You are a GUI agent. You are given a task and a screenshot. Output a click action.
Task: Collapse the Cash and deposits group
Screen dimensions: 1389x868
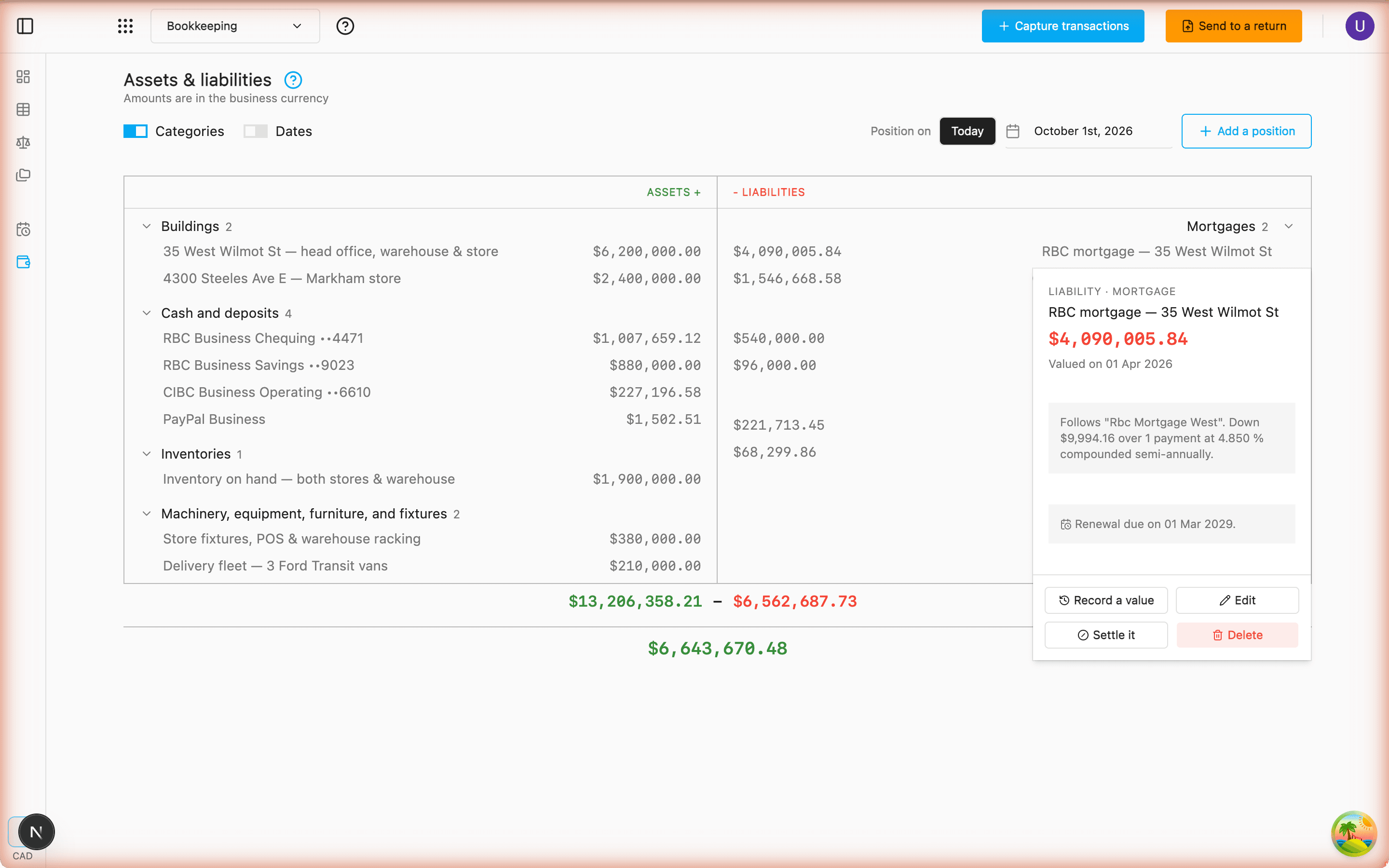click(146, 313)
